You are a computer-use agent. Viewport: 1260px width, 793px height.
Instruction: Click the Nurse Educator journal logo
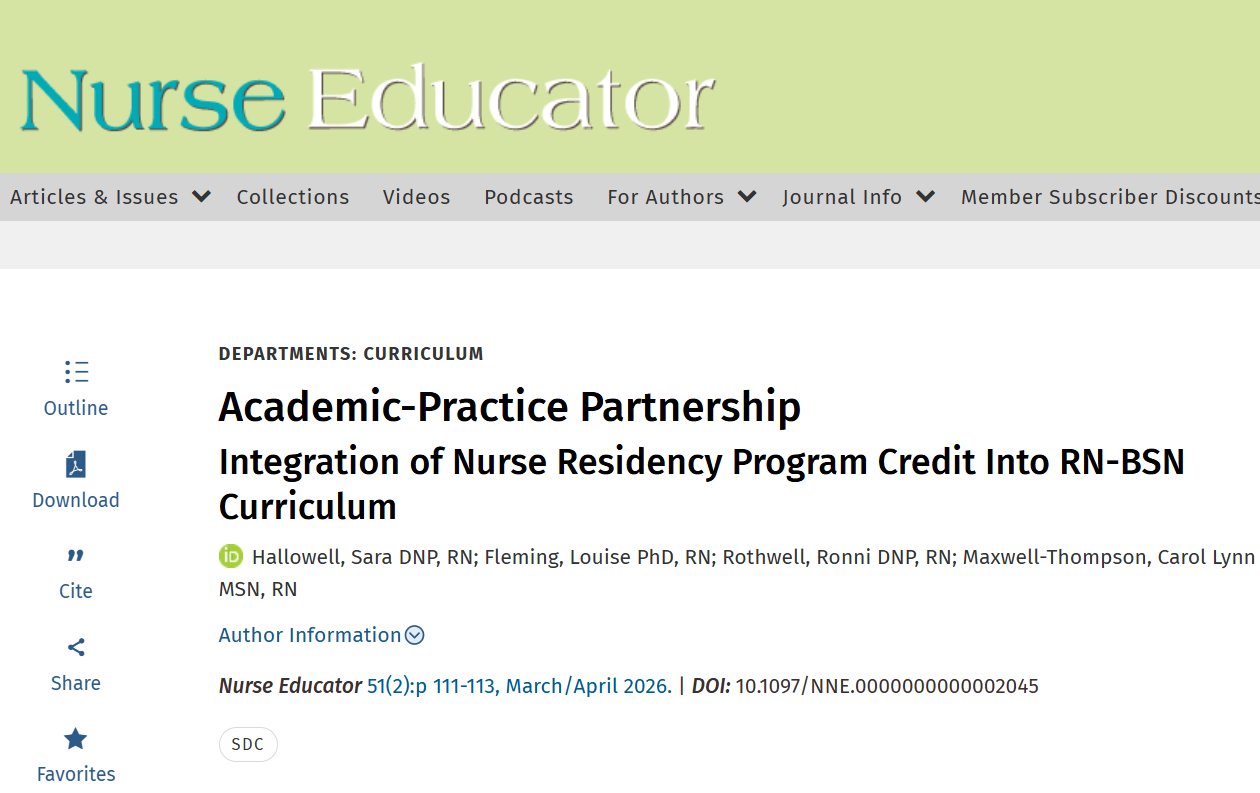pyautogui.click(x=365, y=95)
